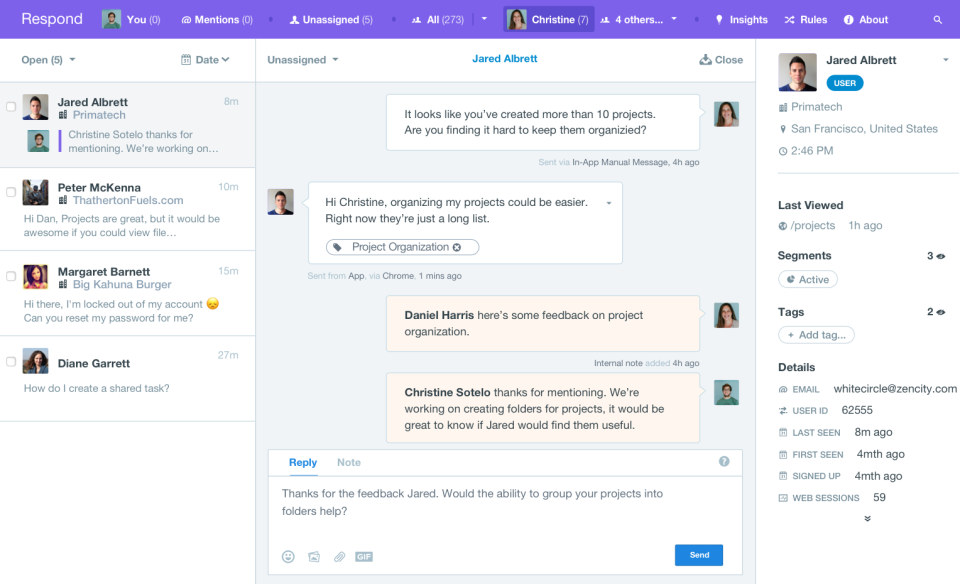This screenshot has width=960, height=584.
Task: Open the Date sorting dropdown
Action: click(x=206, y=59)
